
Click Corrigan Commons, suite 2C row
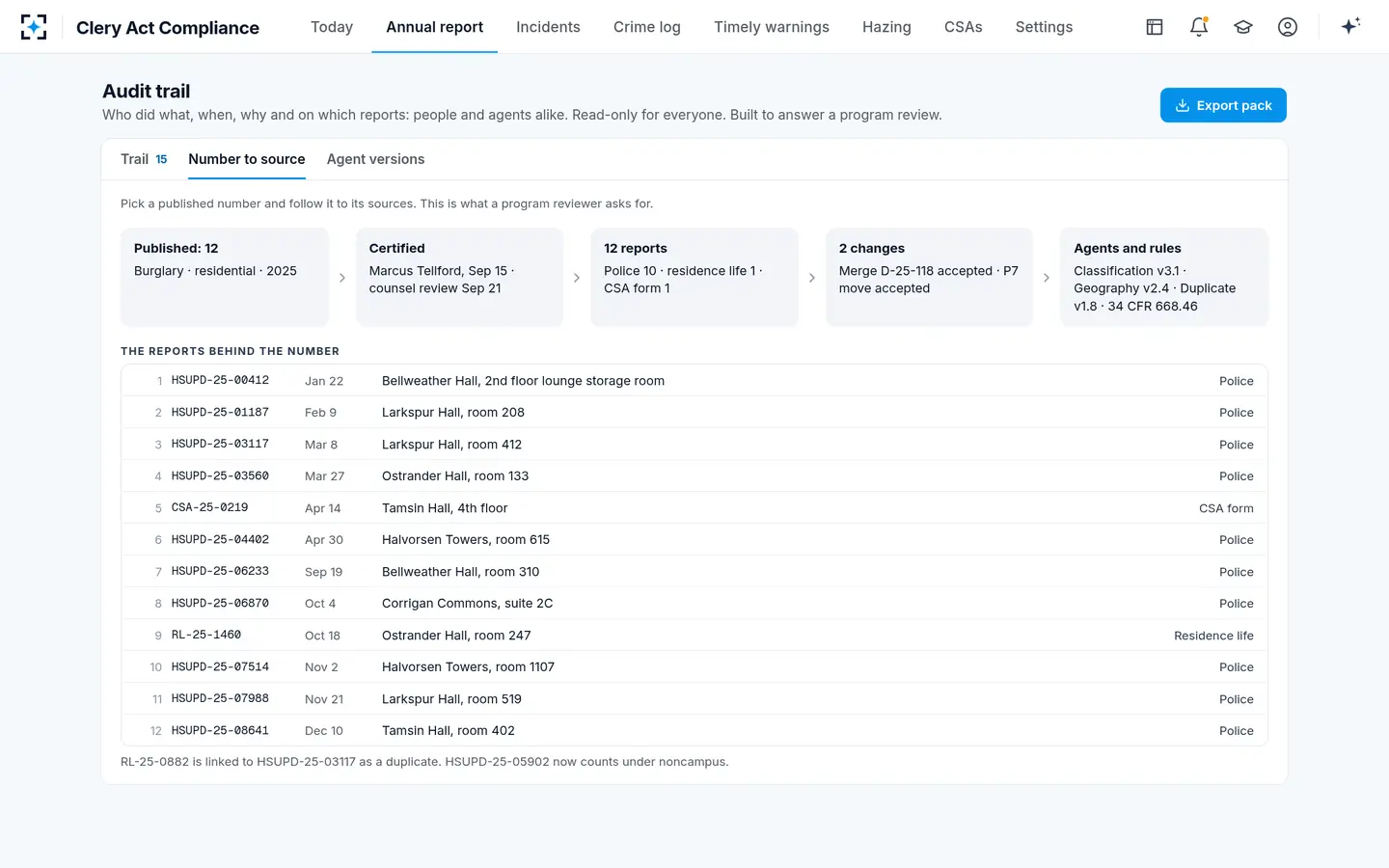(694, 604)
